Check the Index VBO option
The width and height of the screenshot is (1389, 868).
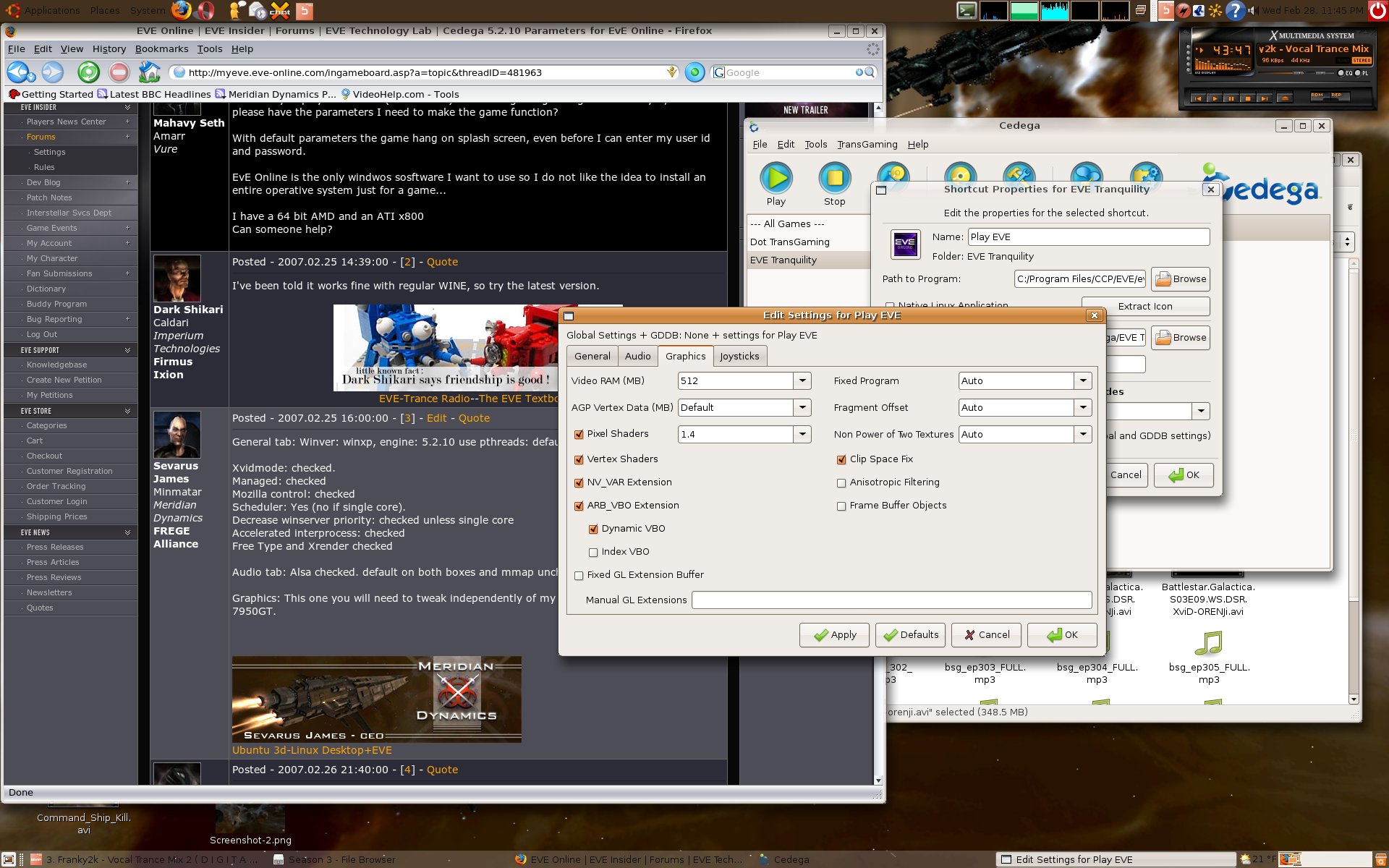click(x=593, y=553)
